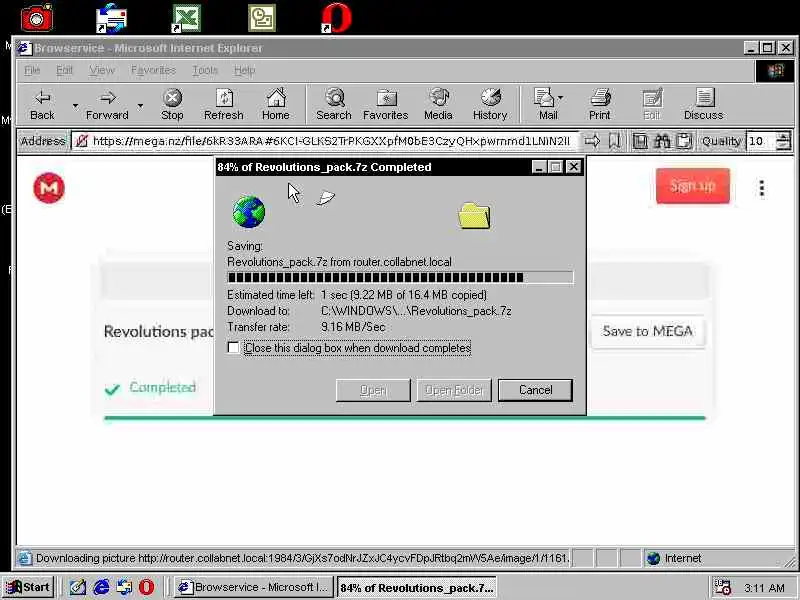This screenshot has height=600, width=800.
Task: Open the Back button history dropdown arrow
Action: coord(75,106)
